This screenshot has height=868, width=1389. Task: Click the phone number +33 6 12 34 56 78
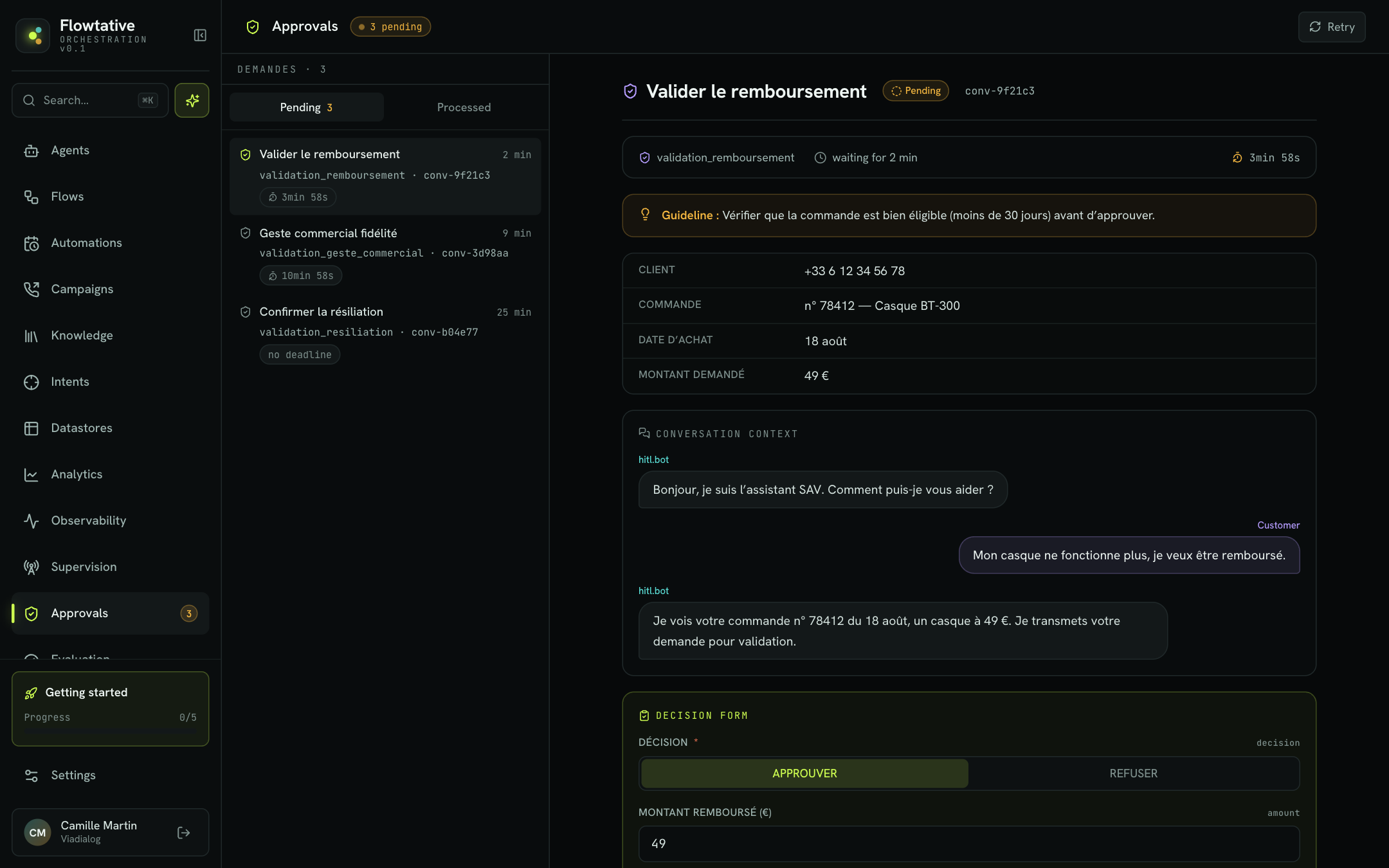pyautogui.click(x=854, y=271)
